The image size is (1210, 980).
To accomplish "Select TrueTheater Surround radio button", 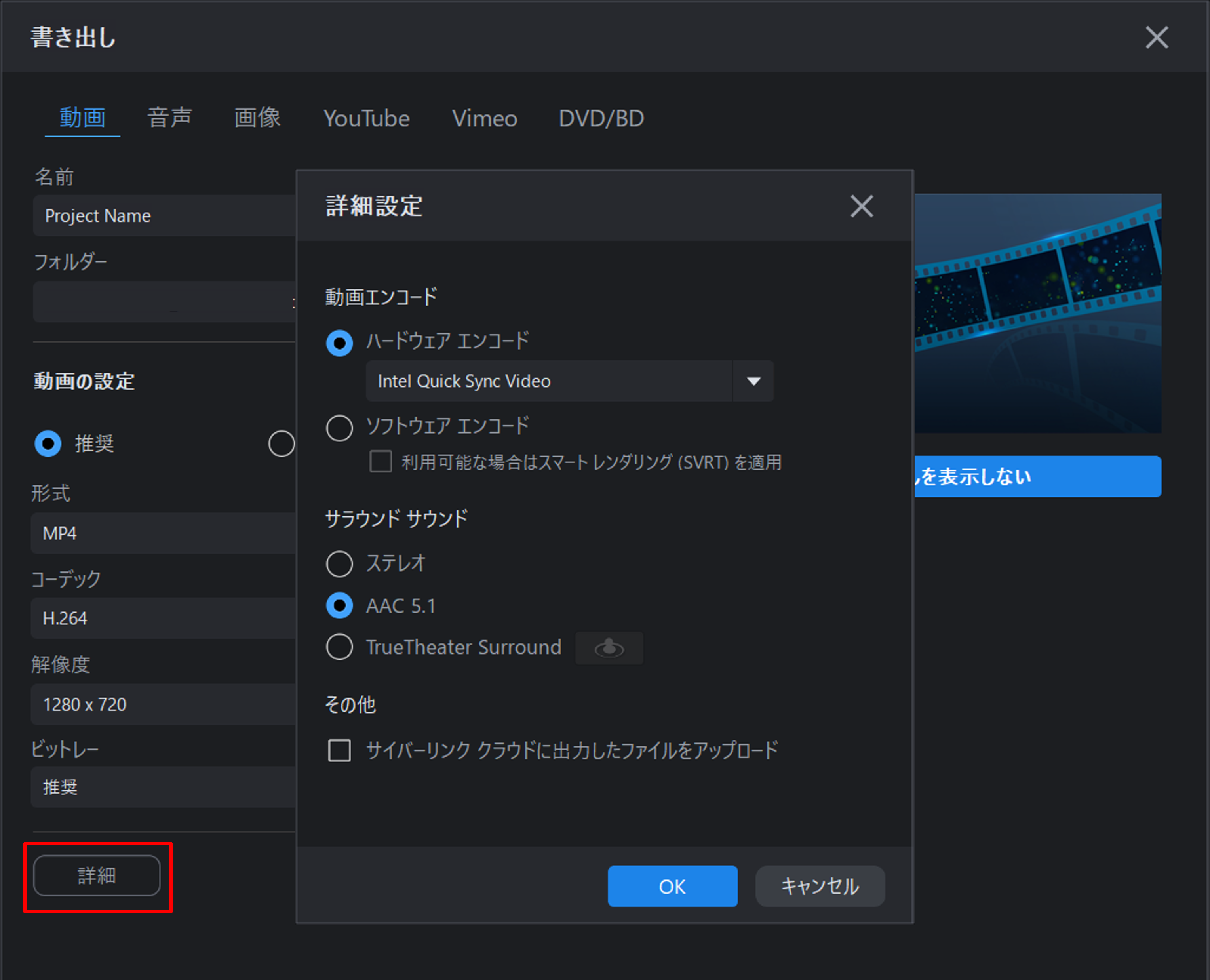I will pyautogui.click(x=339, y=647).
